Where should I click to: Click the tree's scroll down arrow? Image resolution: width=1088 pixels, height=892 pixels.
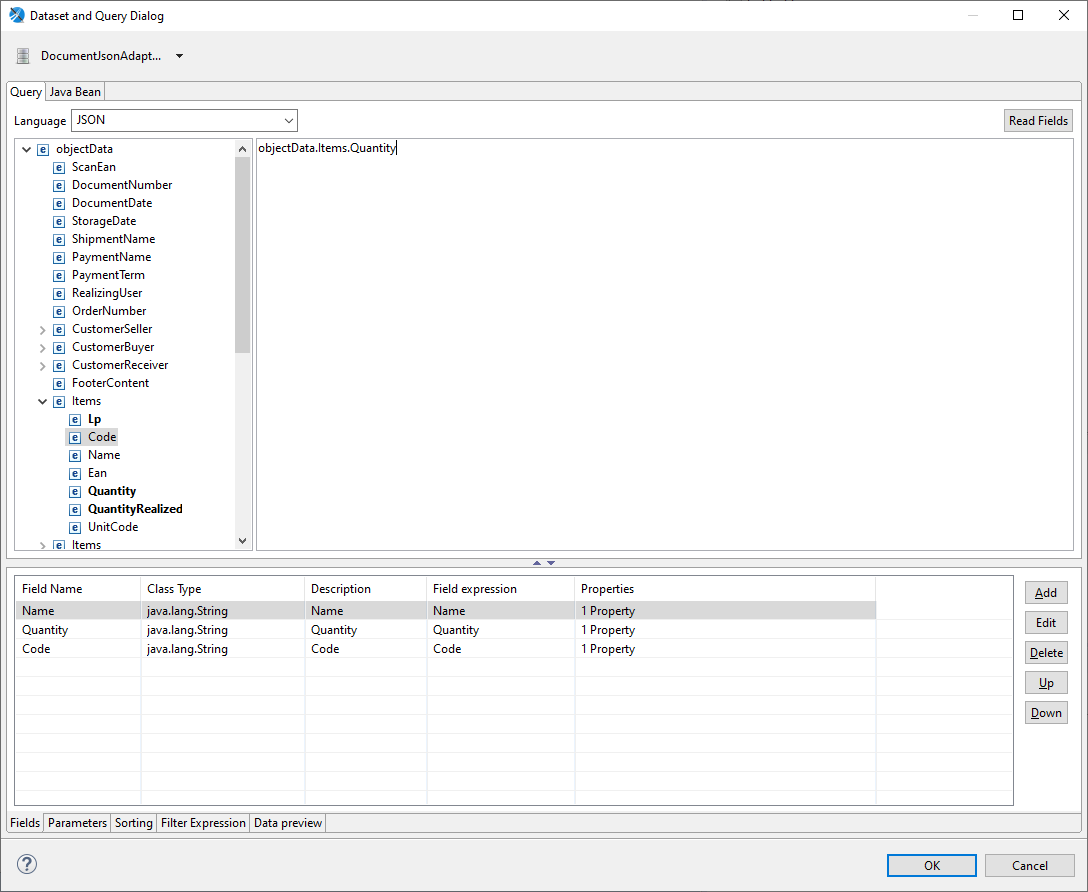[242, 541]
